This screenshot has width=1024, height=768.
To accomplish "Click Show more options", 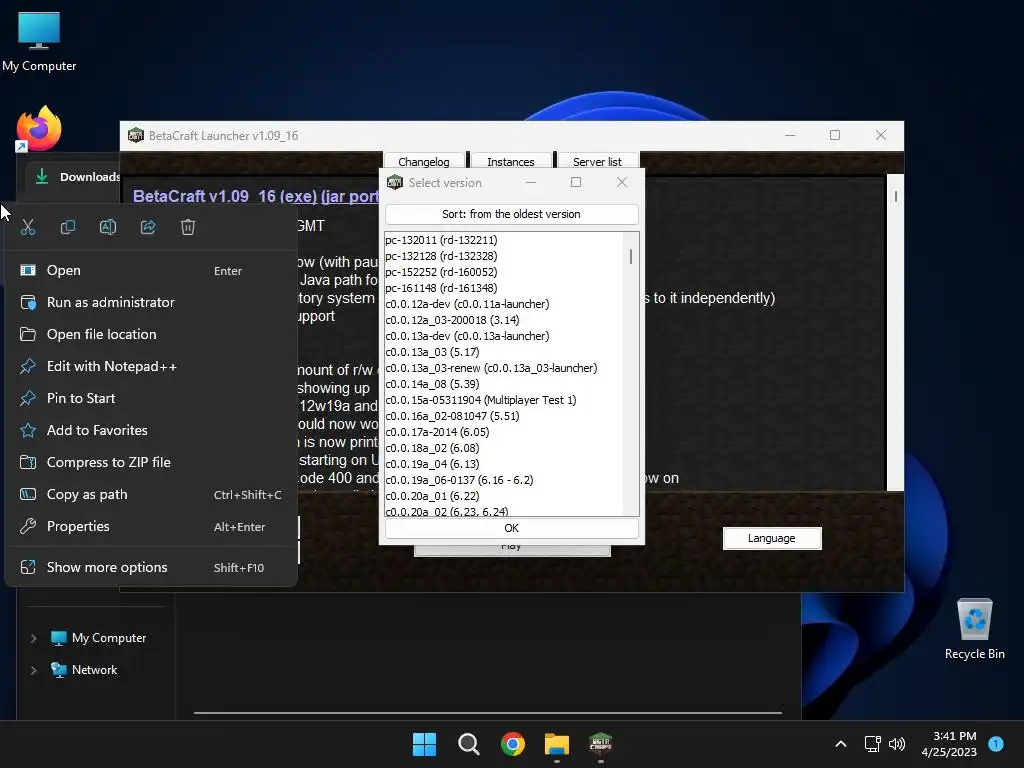I will 151,568.
